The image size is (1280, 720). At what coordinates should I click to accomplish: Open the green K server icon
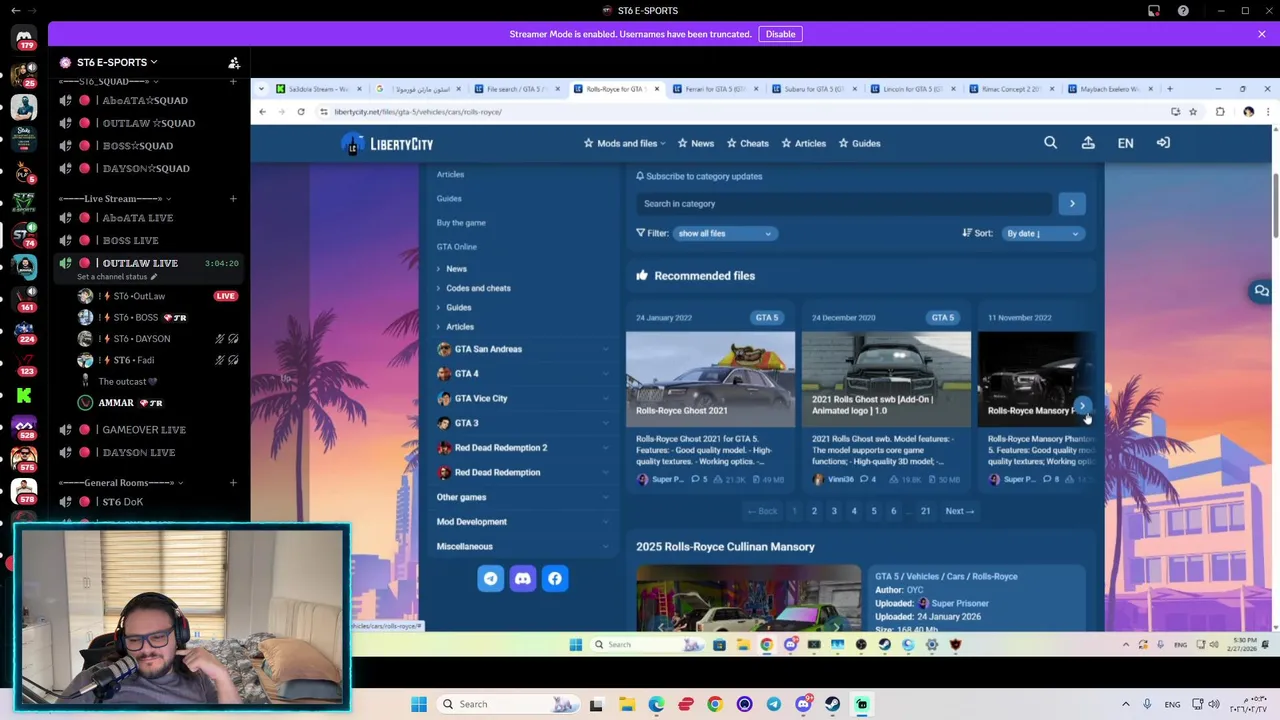click(24, 396)
